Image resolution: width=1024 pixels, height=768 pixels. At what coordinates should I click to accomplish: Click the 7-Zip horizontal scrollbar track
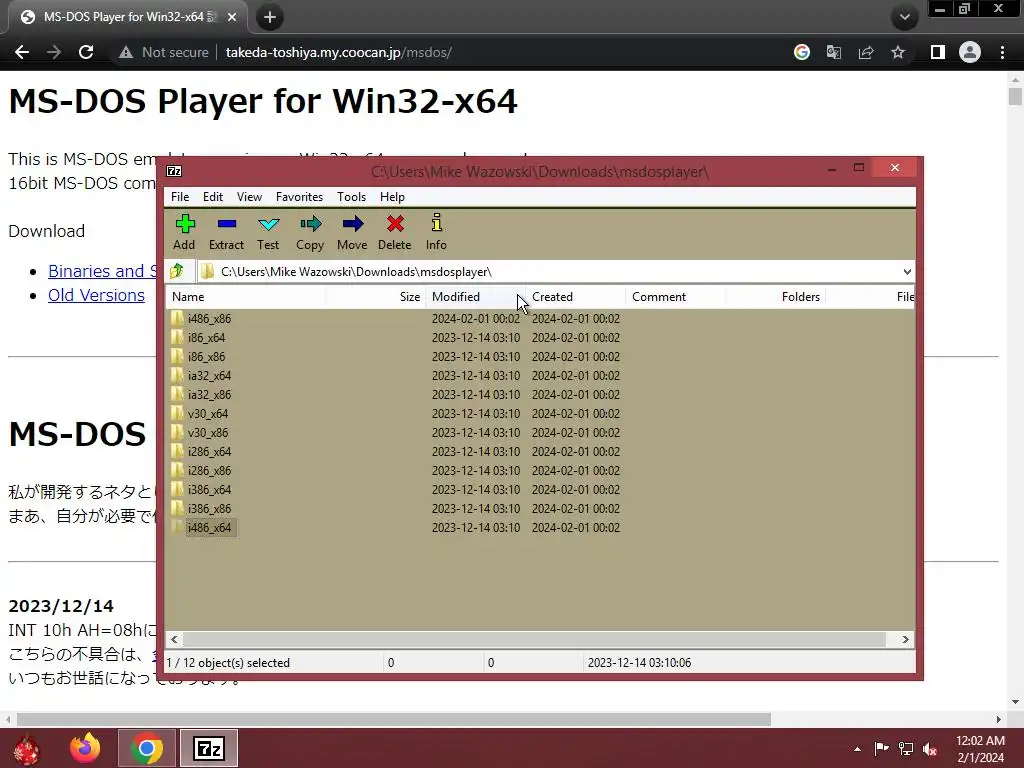pyautogui.click(x=539, y=639)
